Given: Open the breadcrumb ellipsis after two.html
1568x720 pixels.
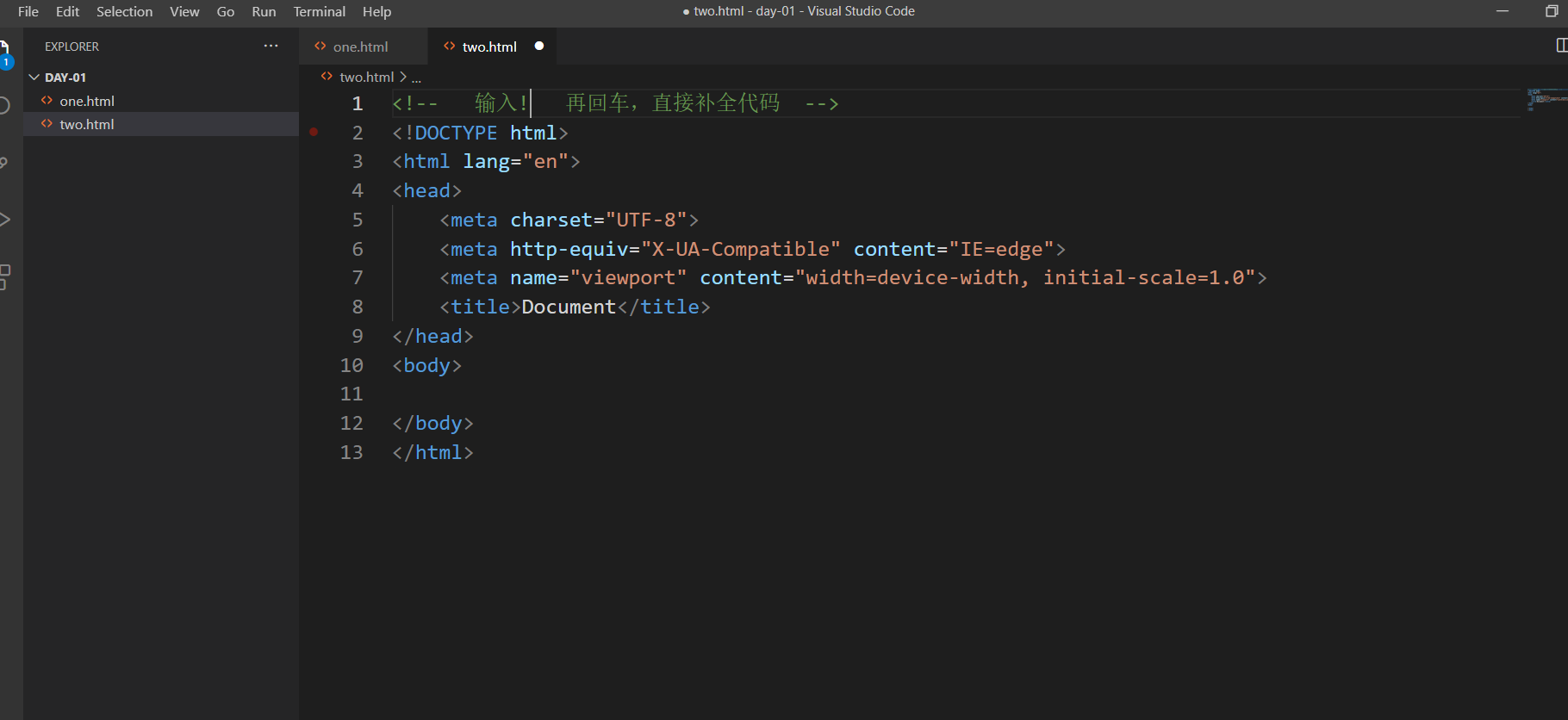Looking at the screenshot, I should coord(416,78).
